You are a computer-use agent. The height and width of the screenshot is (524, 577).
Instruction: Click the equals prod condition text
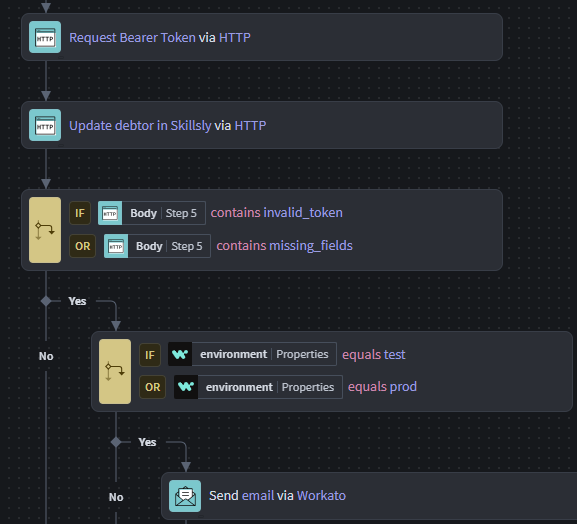(382, 387)
